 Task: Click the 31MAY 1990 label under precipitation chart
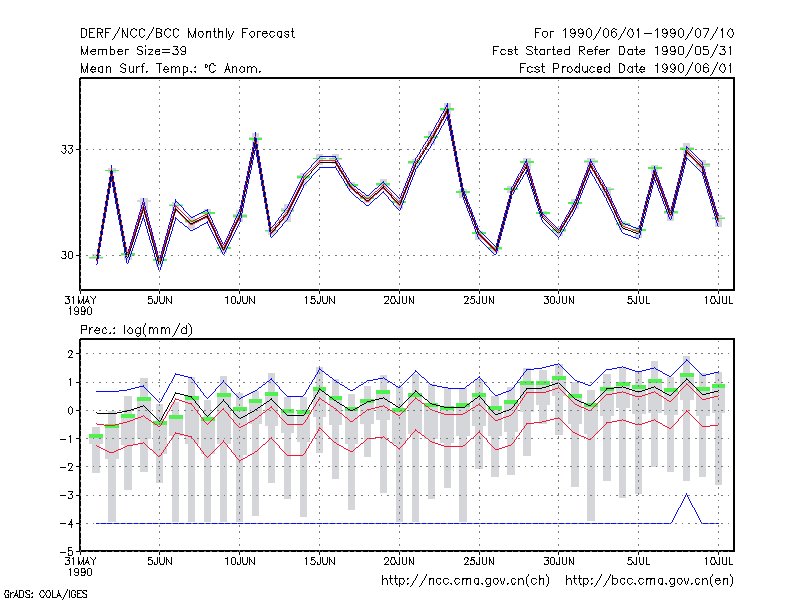81,566
